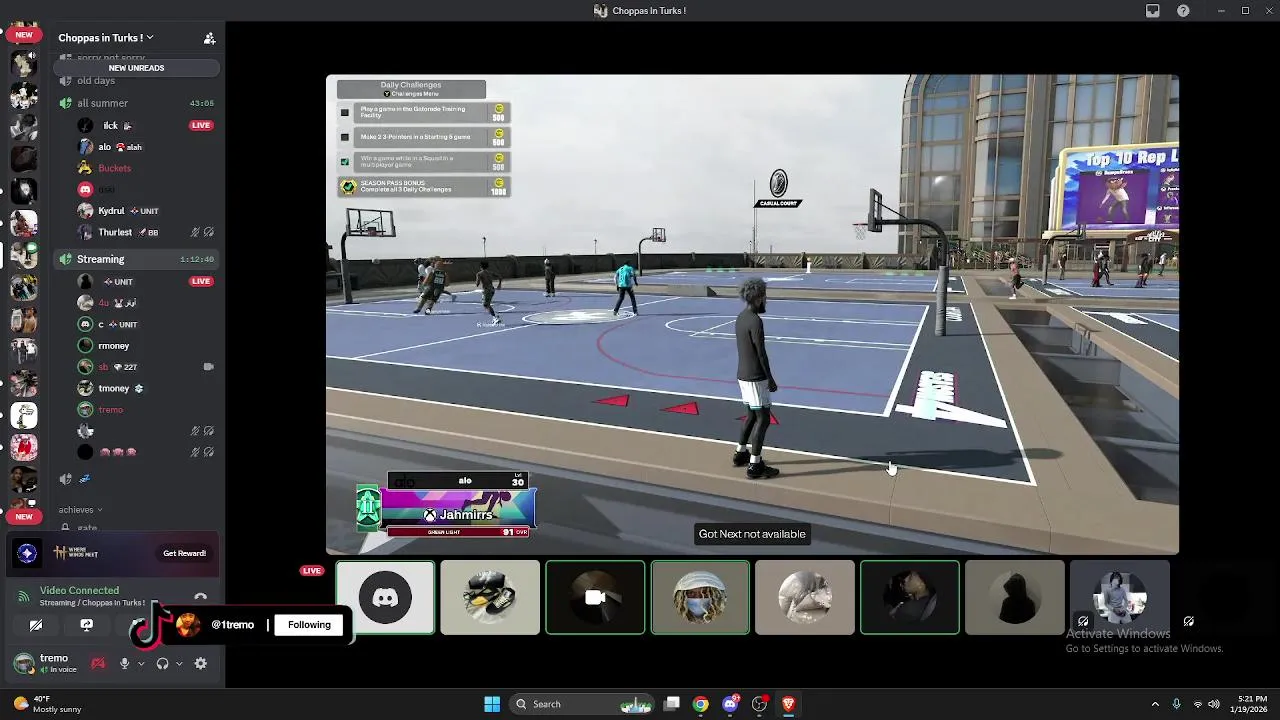The image size is (1280, 720).
Task: Click user 'tmoney' in Streaming channel
Action: coord(113,388)
